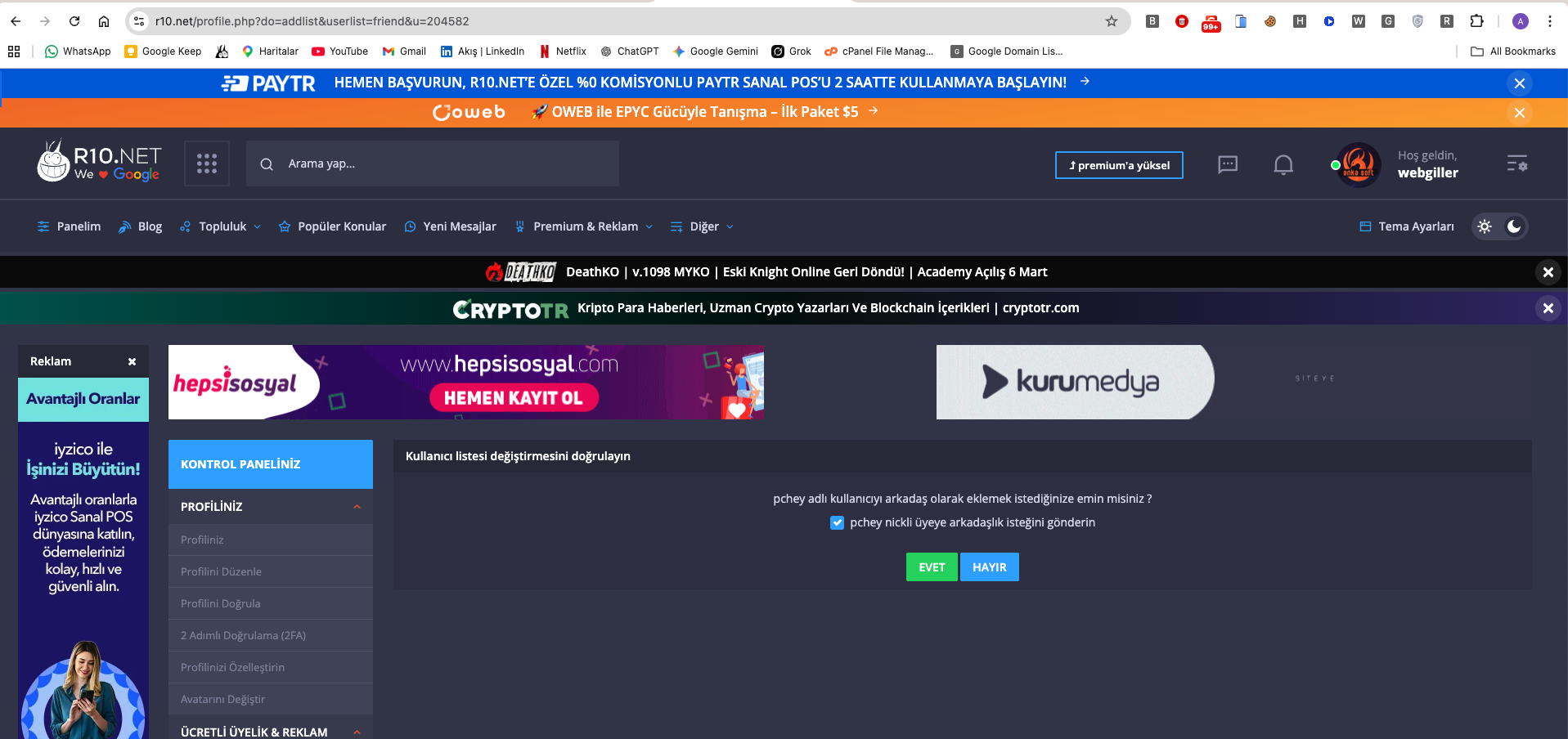Expand the Diğer dropdown menu

(703, 226)
